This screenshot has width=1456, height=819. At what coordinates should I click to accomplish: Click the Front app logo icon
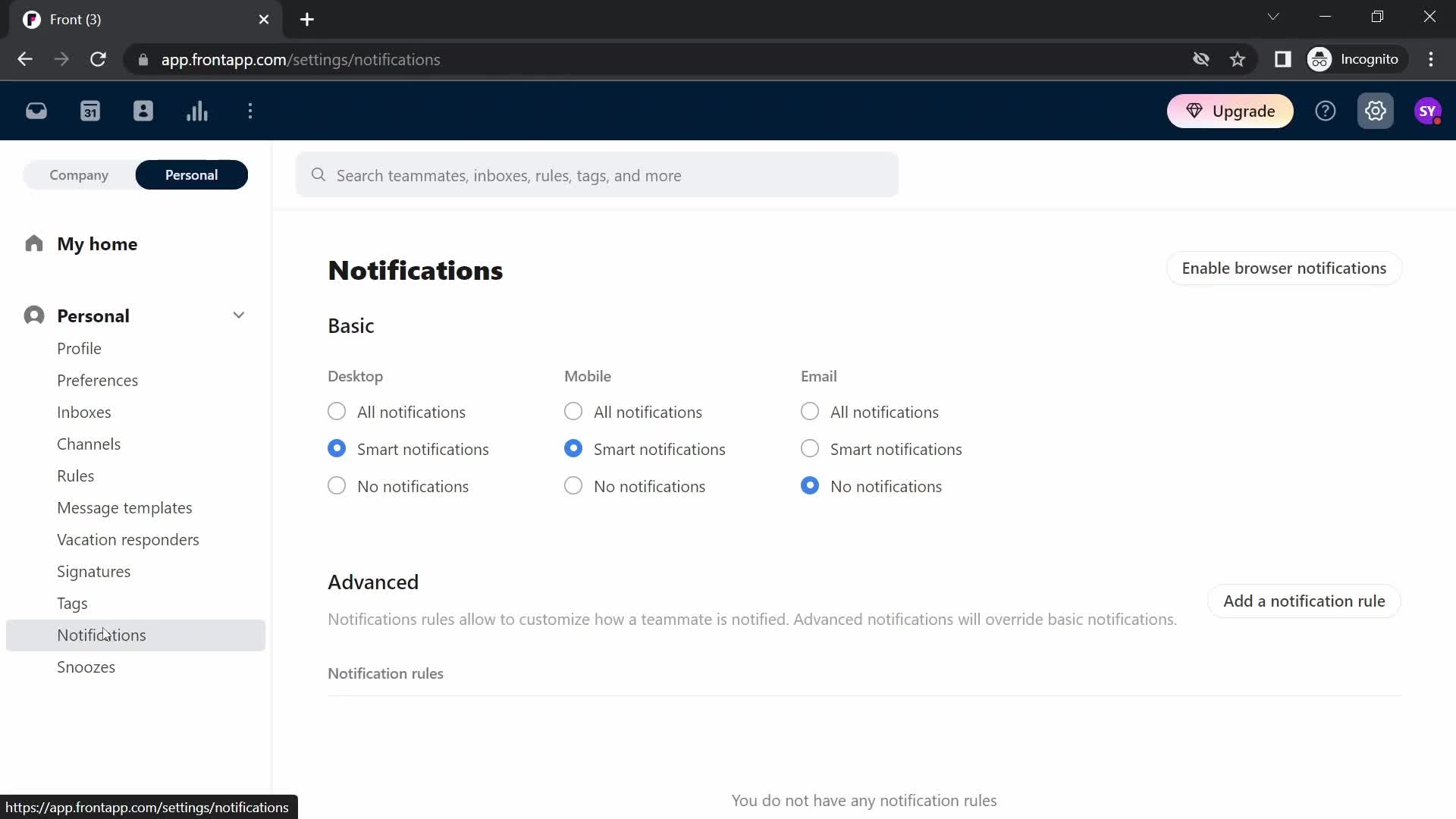click(x=31, y=18)
